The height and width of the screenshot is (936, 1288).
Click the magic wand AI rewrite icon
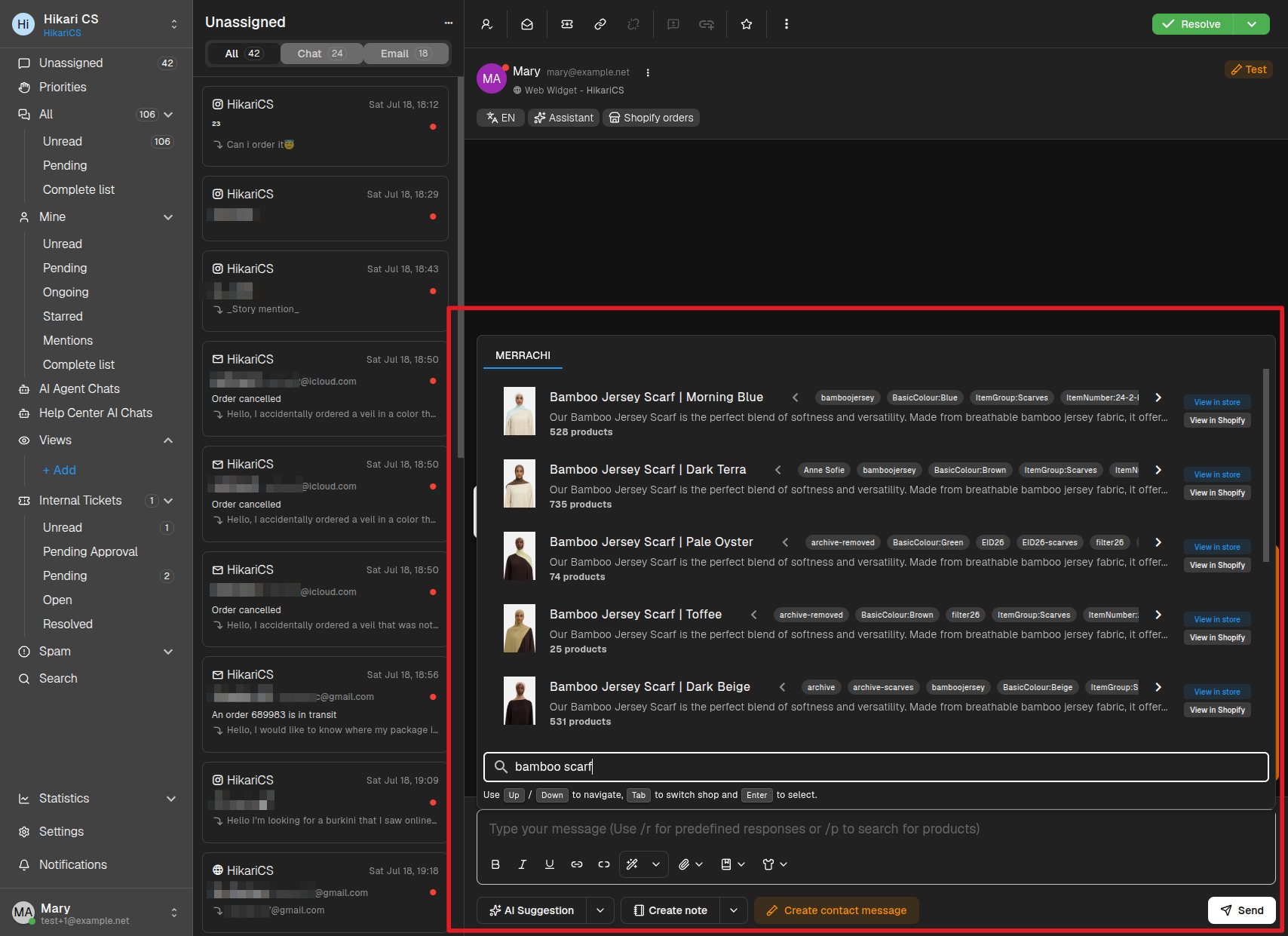coord(633,864)
